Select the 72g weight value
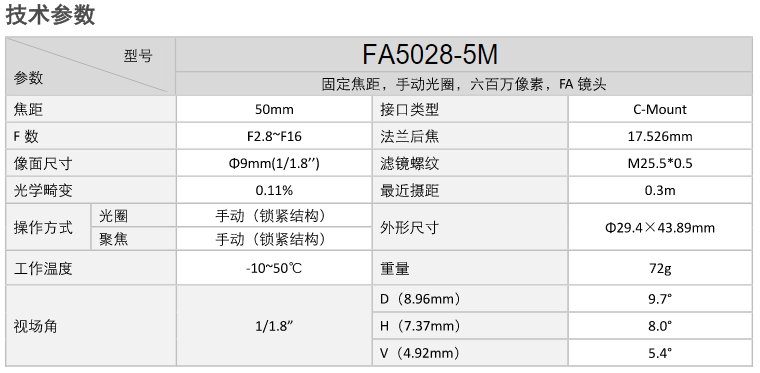Image resolution: width=760 pixels, height=373 pixels. pos(660,268)
